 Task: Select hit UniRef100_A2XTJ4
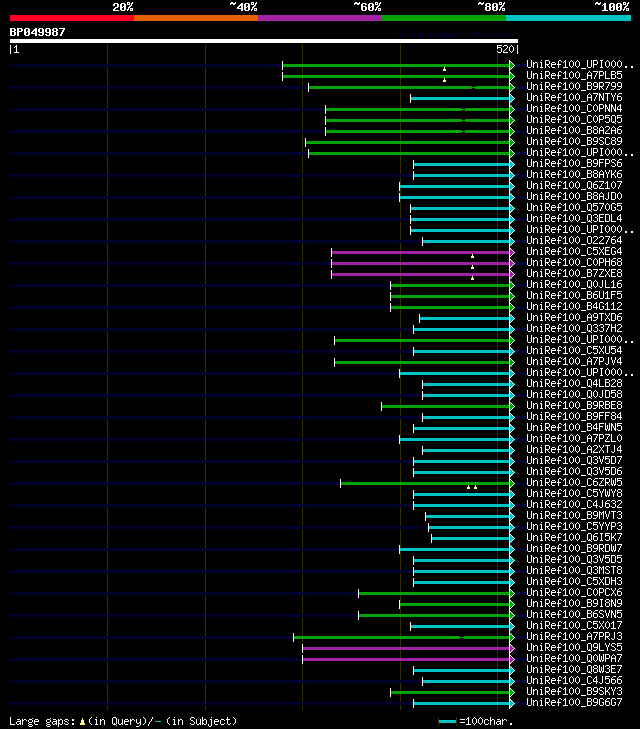tap(574, 450)
